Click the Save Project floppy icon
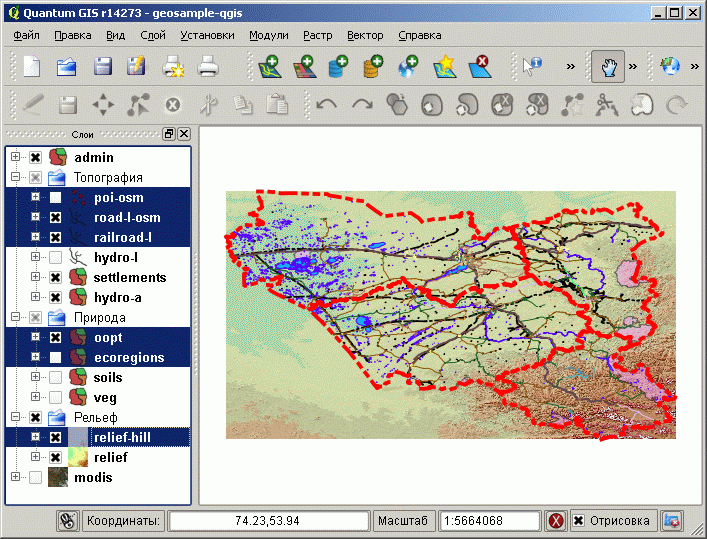Screen dimensions: 707x539 coord(102,67)
